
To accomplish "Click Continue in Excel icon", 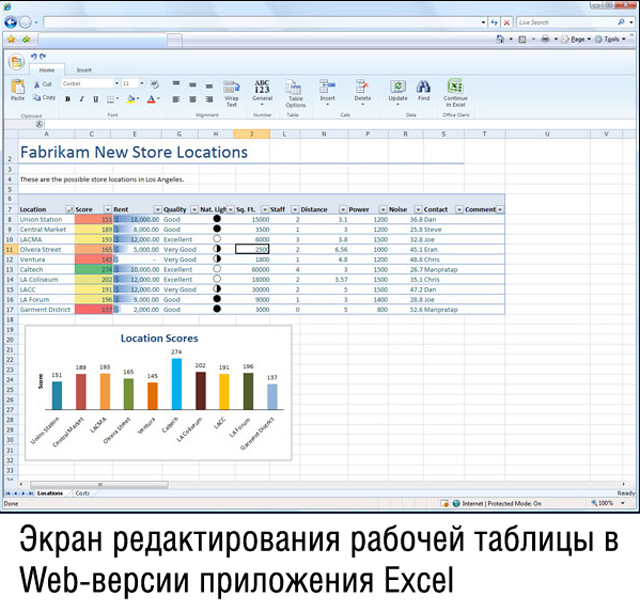I will tap(455, 86).
